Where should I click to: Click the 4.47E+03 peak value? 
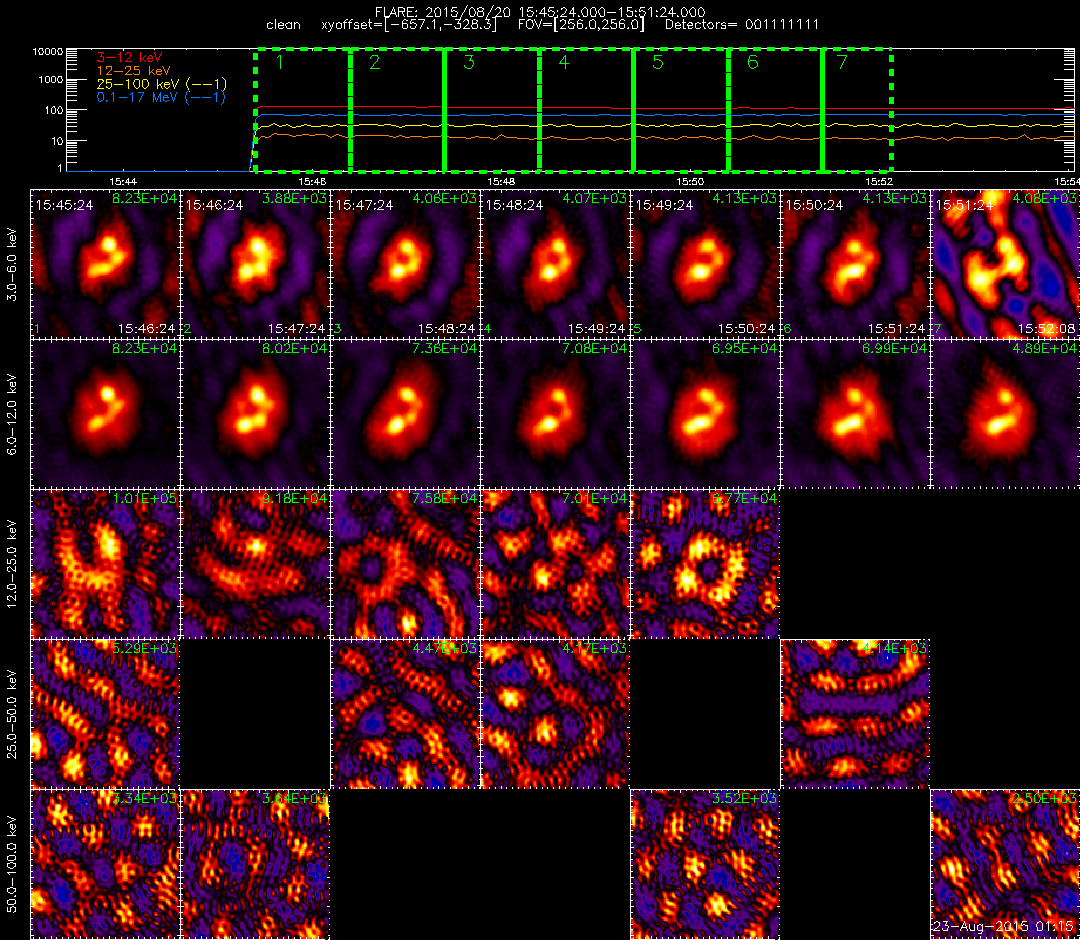point(445,648)
